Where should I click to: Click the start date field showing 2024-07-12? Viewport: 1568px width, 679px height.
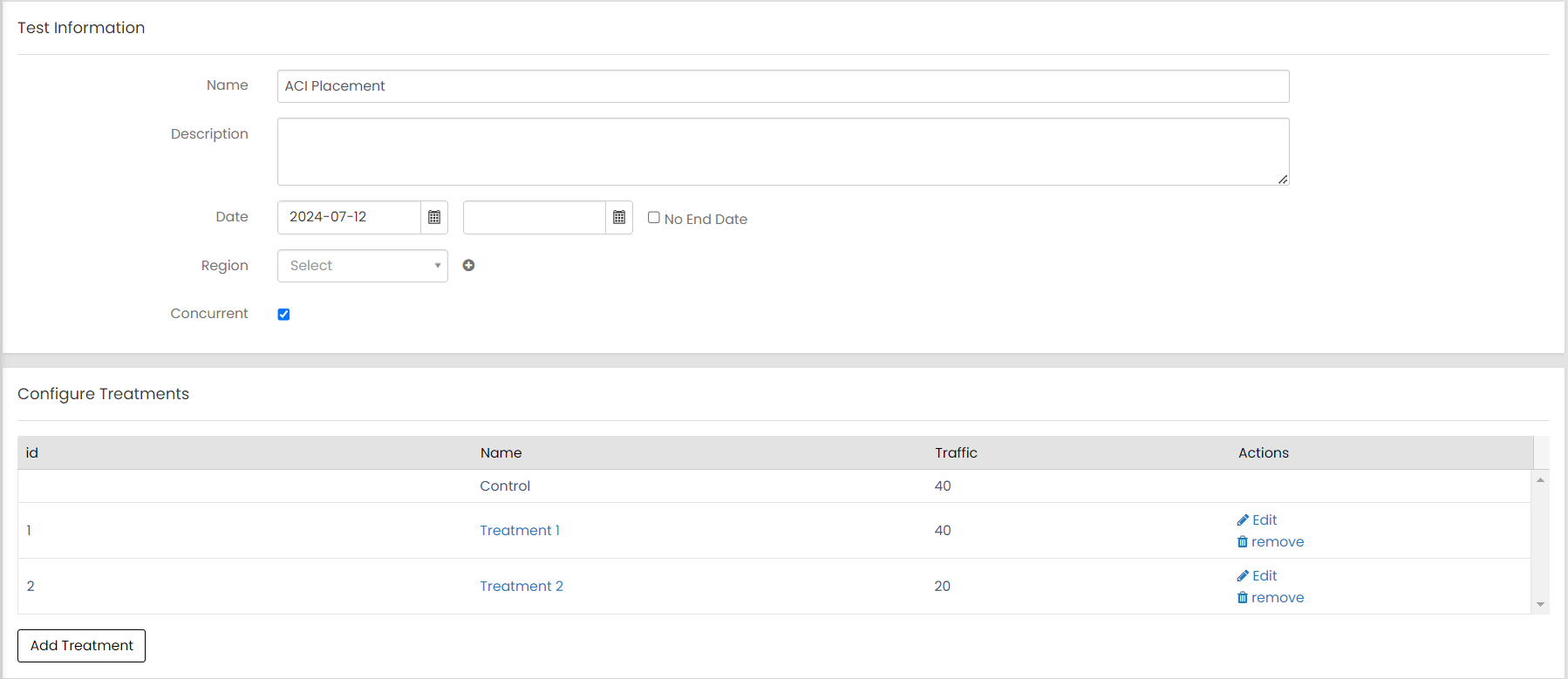point(349,217)
